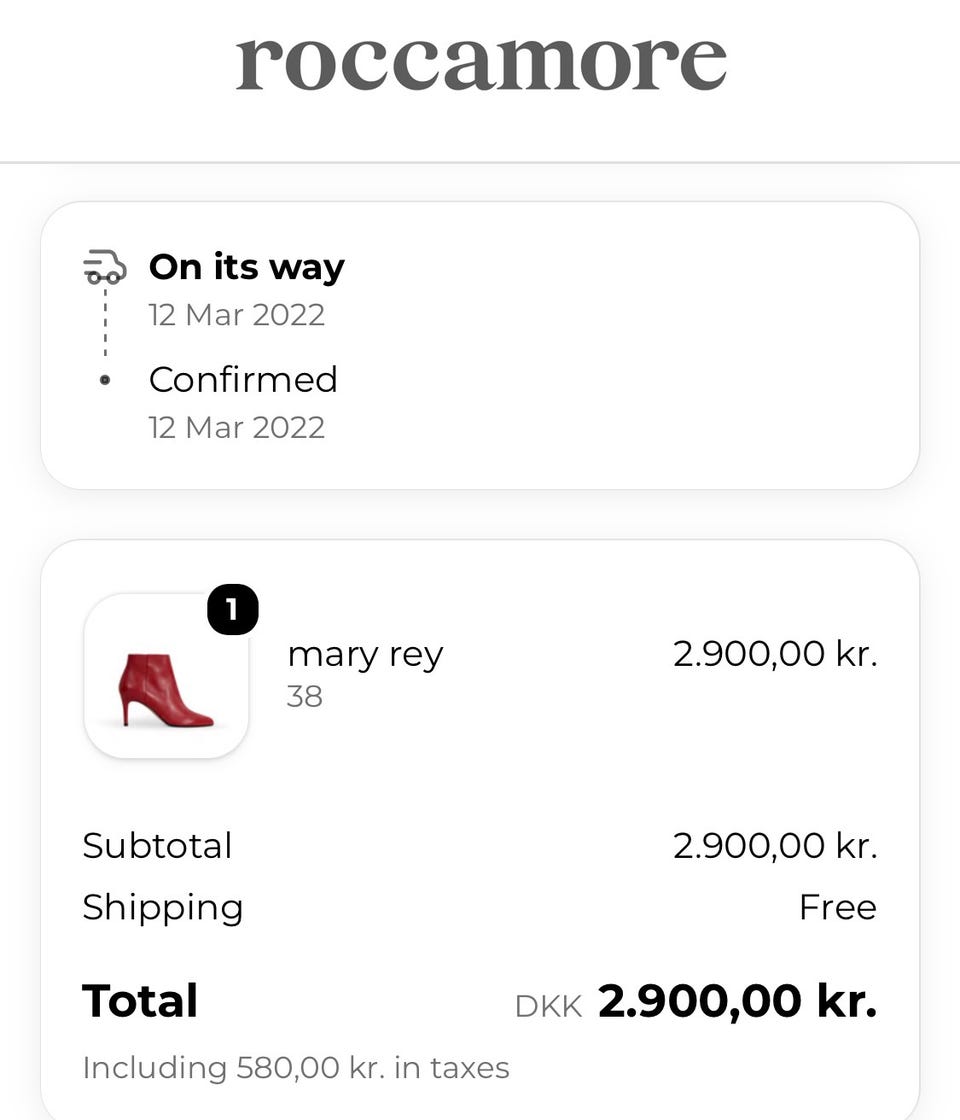Click the Free shipping value
This screenshot has height=1120, width=960.
coord(838,908)
